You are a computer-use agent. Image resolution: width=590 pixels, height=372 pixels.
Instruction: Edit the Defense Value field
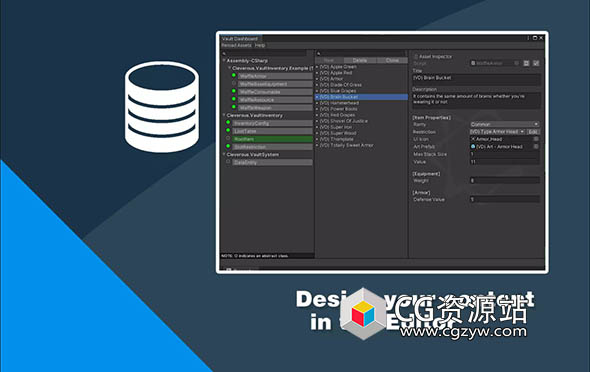coord(505,199)
